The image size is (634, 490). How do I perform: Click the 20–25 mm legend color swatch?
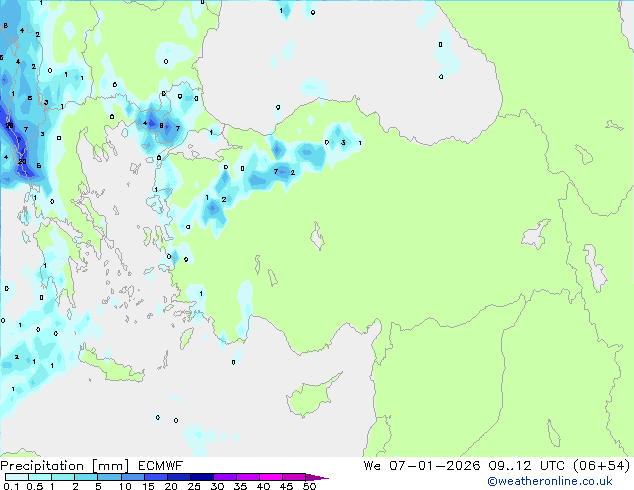[x=178, y=477]
